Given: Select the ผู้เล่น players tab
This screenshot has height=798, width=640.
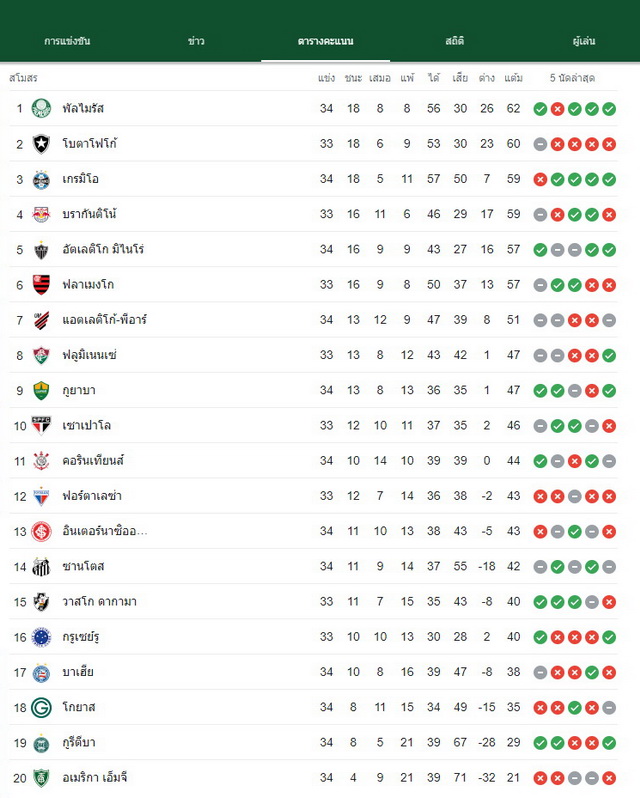Looking at the screenshot, I should (584, 41).
